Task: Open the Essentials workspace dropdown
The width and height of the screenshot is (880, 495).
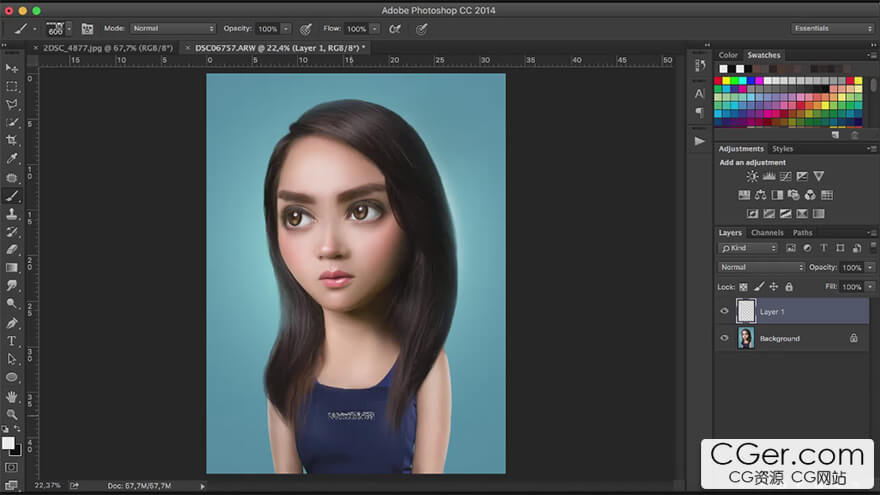Action: [832, 28]
